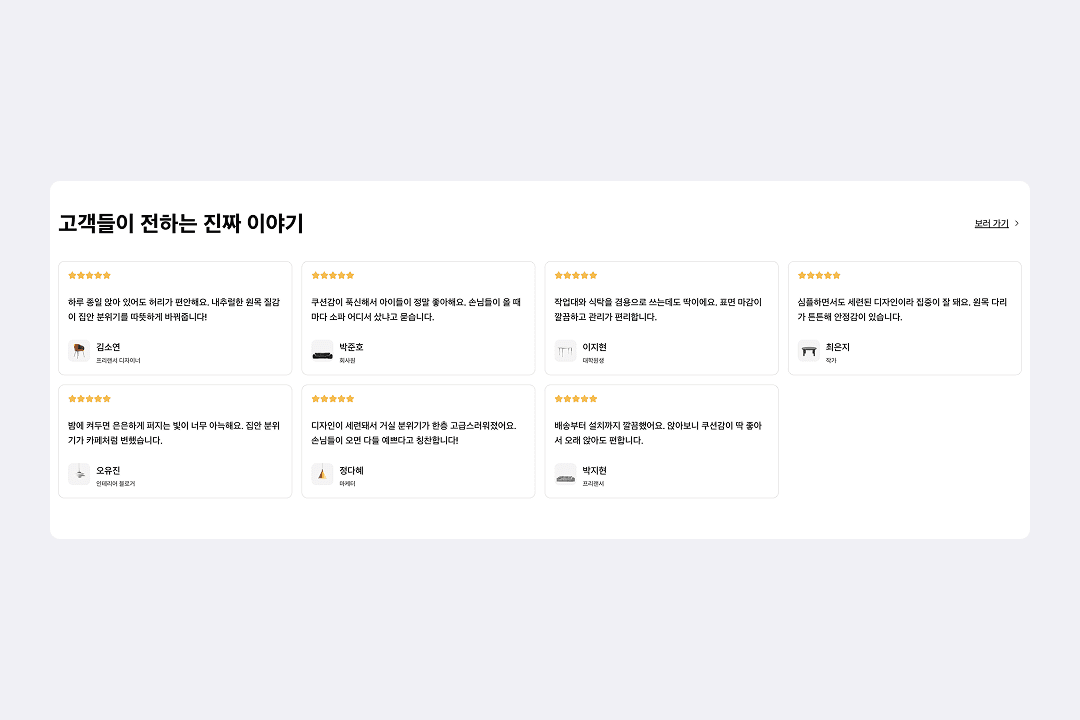Screen dimensions: 1080x720
Task: Click the star rating on 이지현's review
Action: coord(574,275)
